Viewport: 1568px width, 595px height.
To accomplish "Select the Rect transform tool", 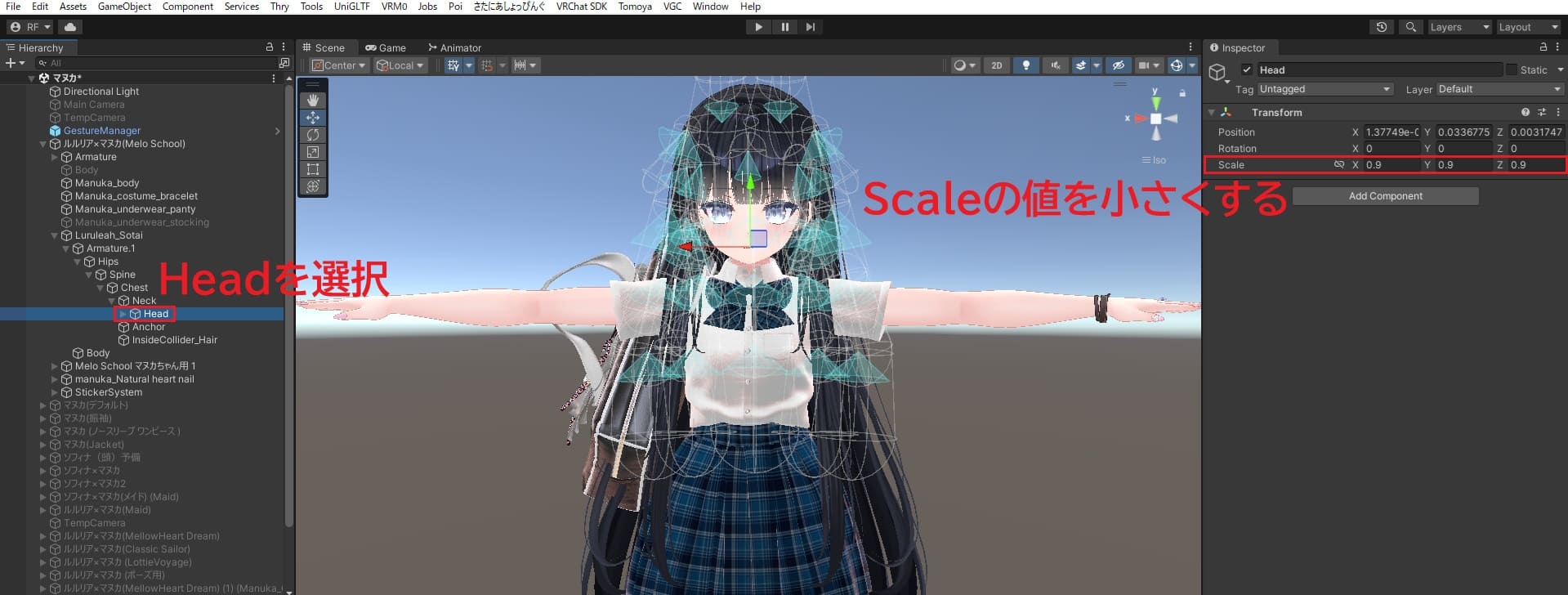I will 313,168.
